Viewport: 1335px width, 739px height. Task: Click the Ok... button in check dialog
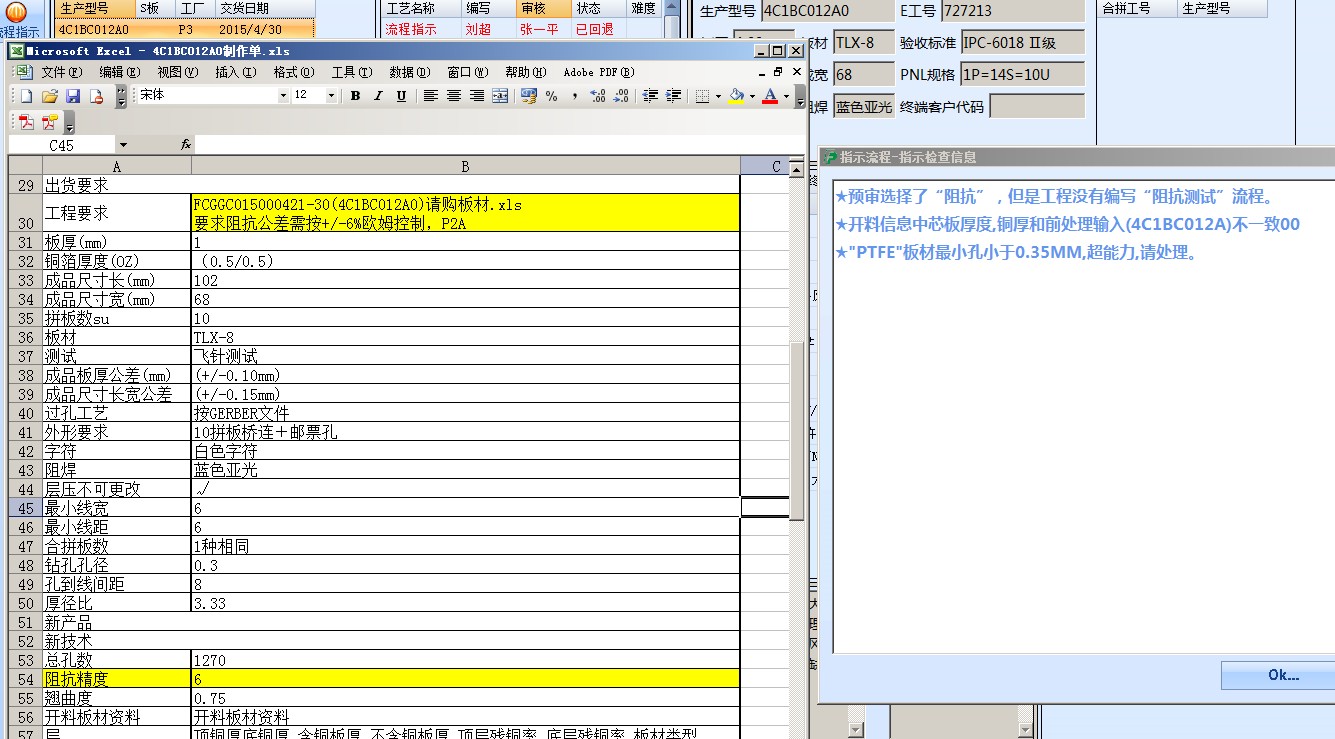(1283, 675)
